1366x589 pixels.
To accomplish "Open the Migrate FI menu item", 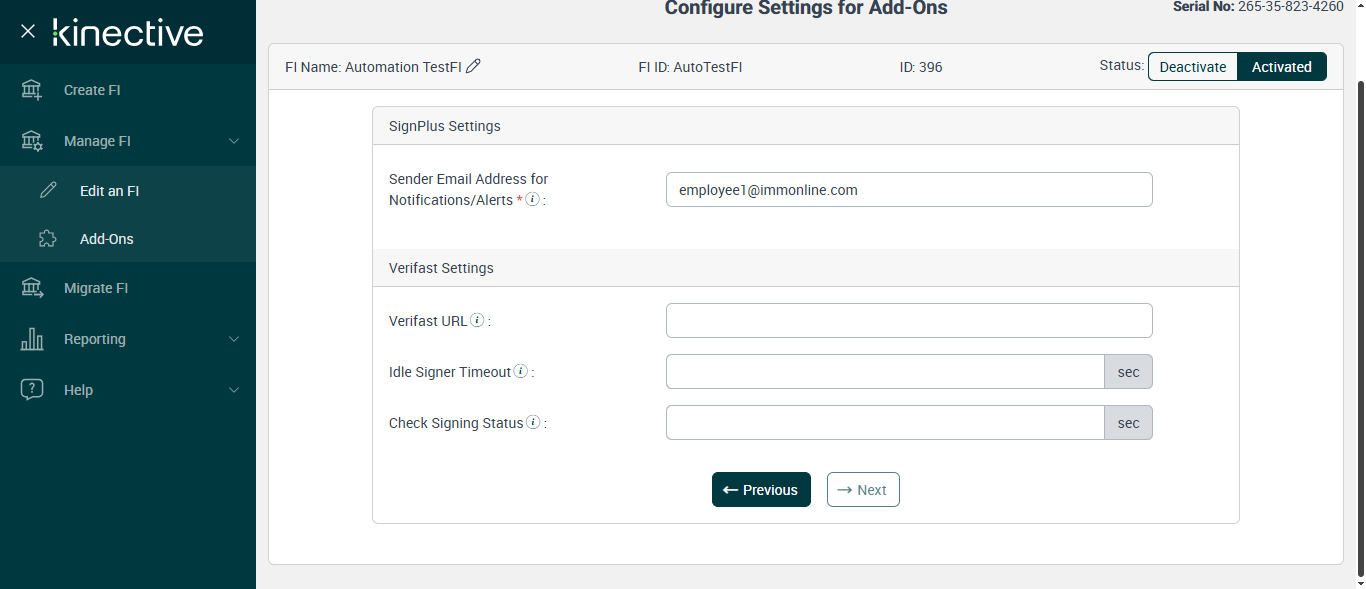I will pyautogui.click(x=96, y=288).
